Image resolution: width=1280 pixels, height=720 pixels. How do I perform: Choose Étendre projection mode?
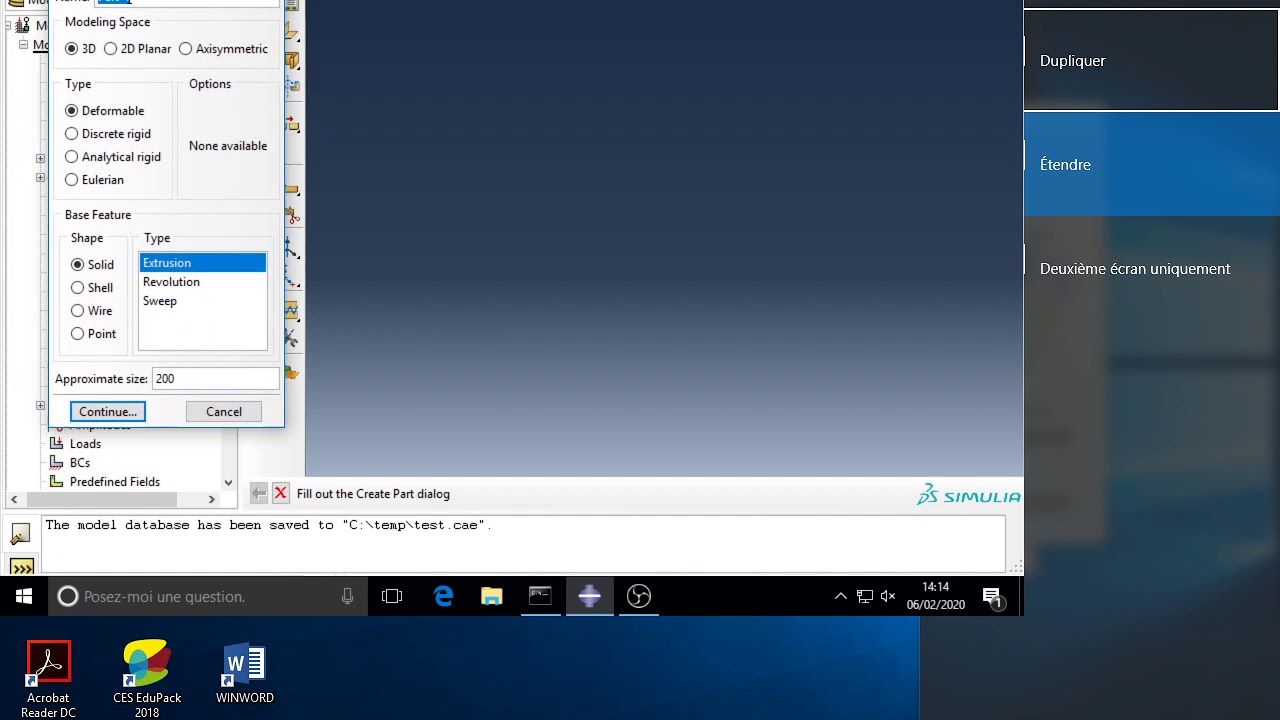(x=1152, y=164)
